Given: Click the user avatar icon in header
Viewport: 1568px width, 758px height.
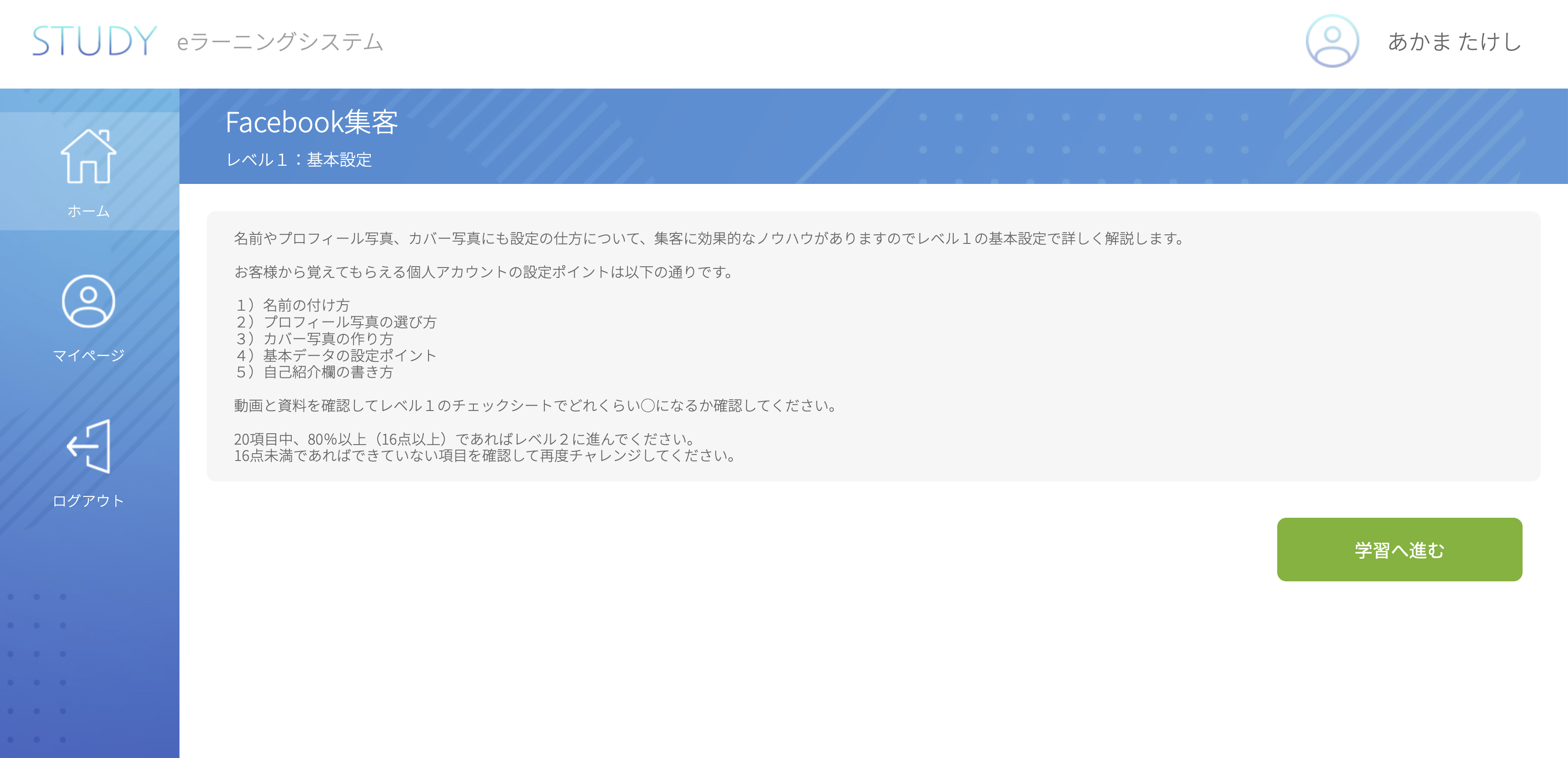Looking at the screenshot, I should [x=1332, y=41].
